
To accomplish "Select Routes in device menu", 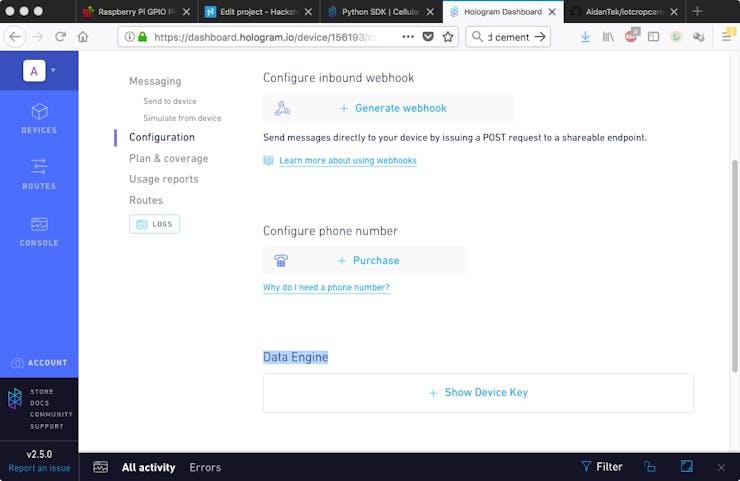I will coord(146,200).
